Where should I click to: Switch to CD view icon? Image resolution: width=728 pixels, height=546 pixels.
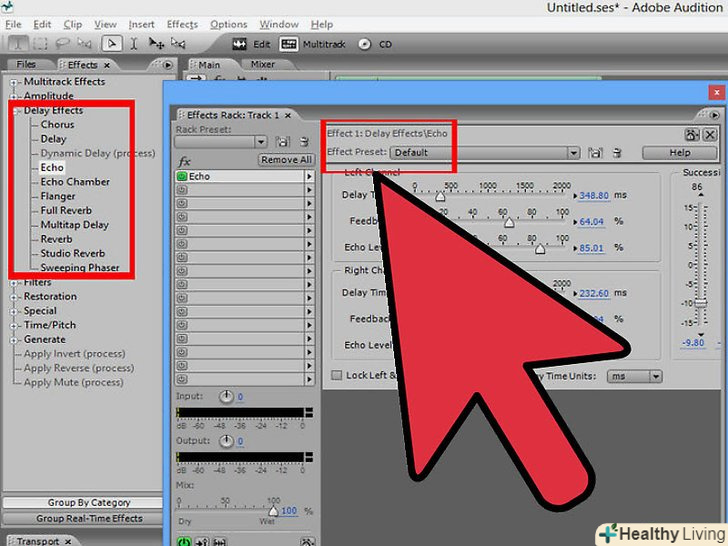pos(365,45)
